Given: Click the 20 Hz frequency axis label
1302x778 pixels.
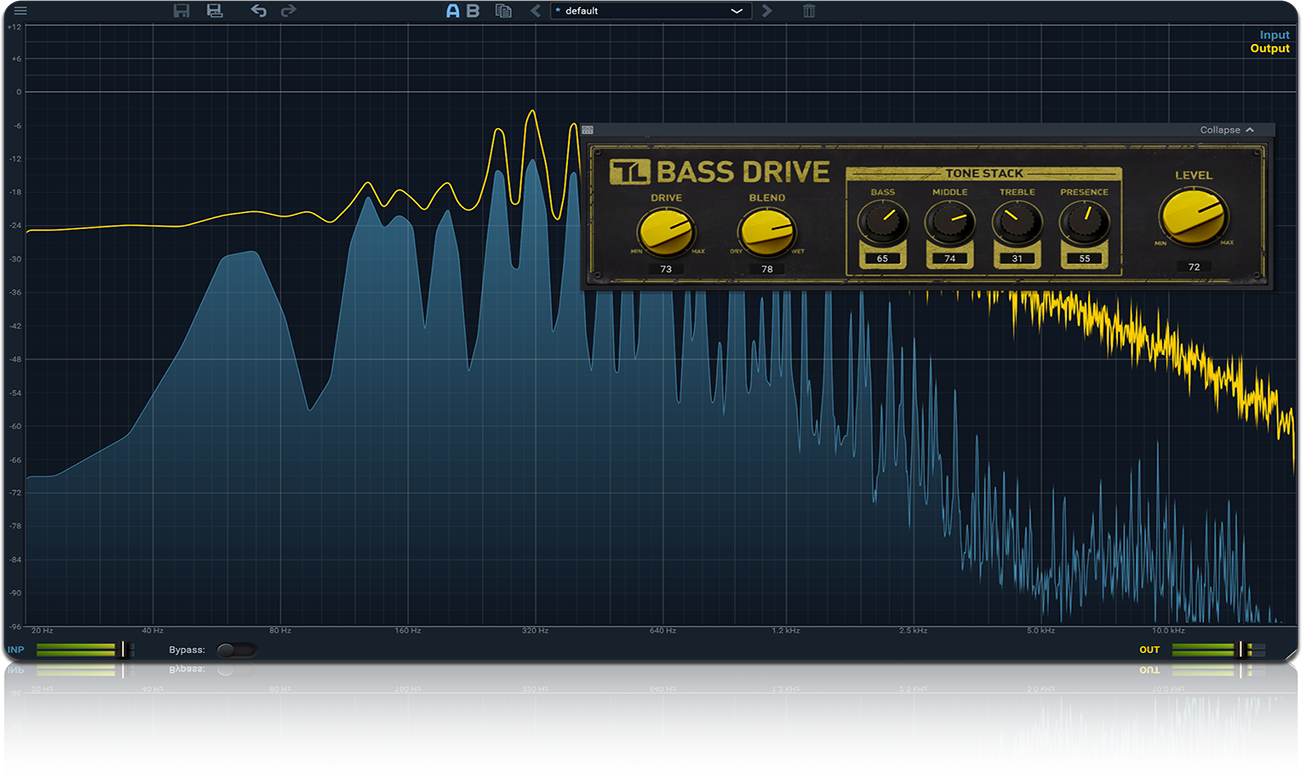Looking at the screenshot, I should 42,631.
